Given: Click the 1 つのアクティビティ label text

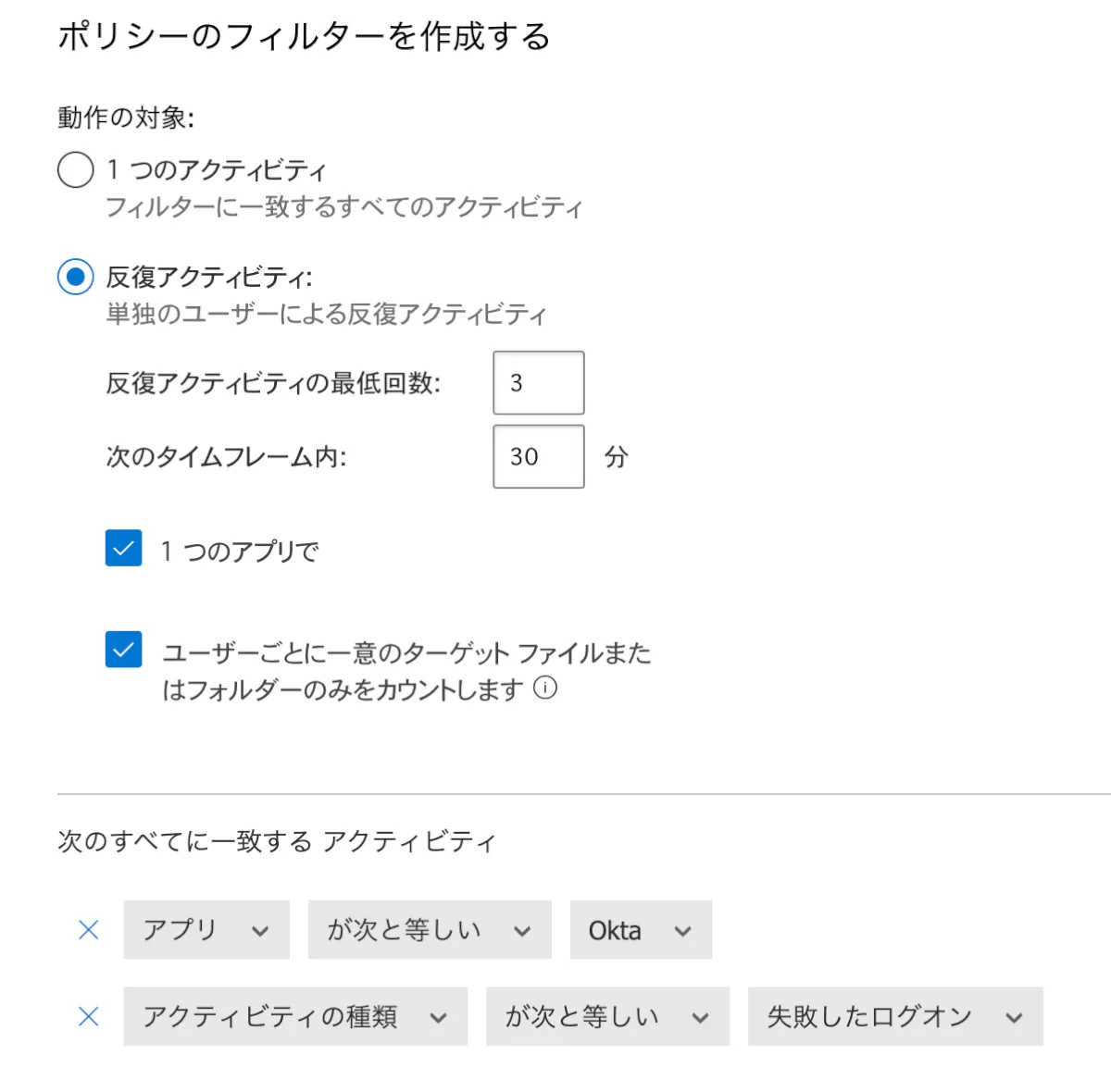Looking at the screenshot, I should point(217,170).
